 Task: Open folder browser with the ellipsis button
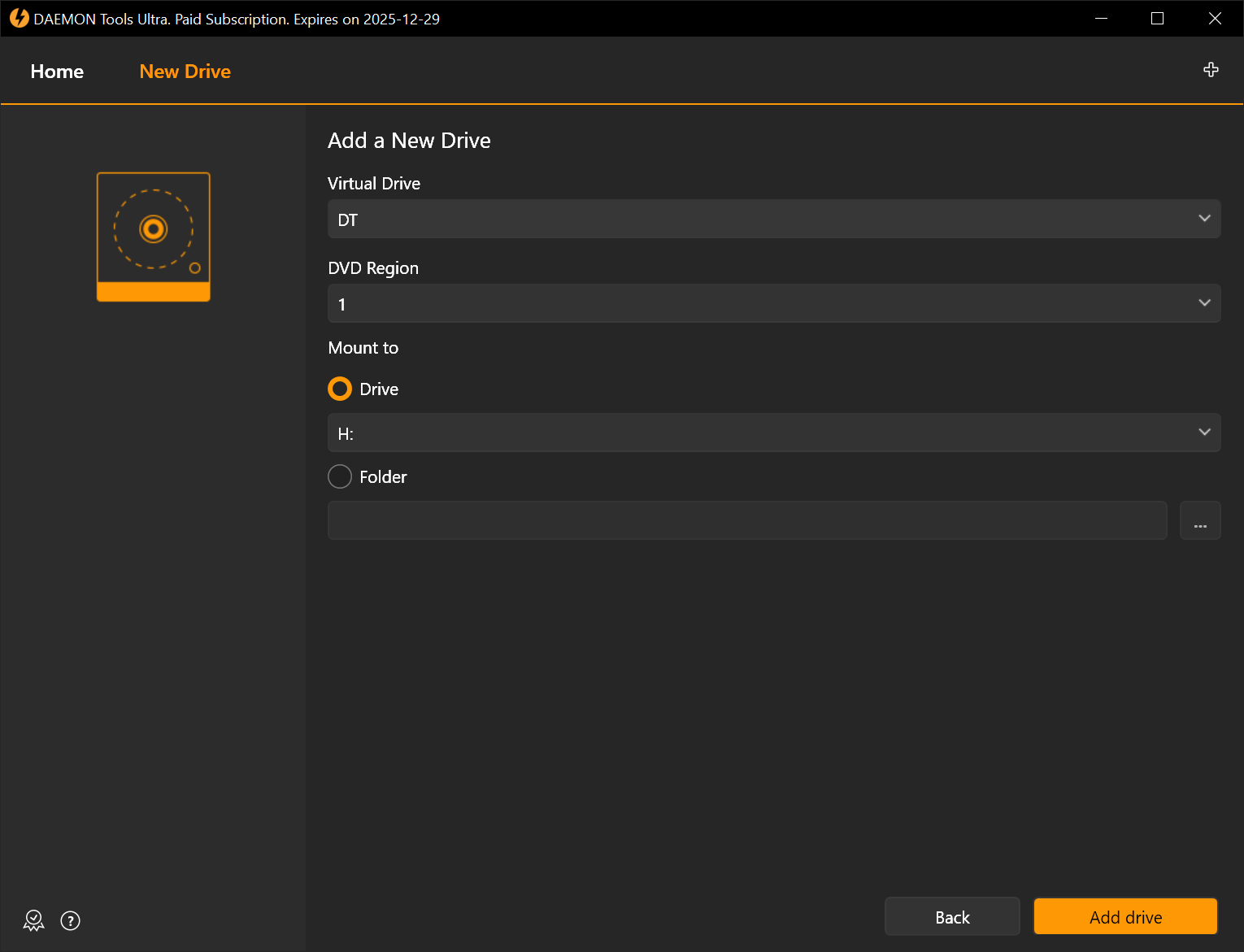click(1200, 520)
